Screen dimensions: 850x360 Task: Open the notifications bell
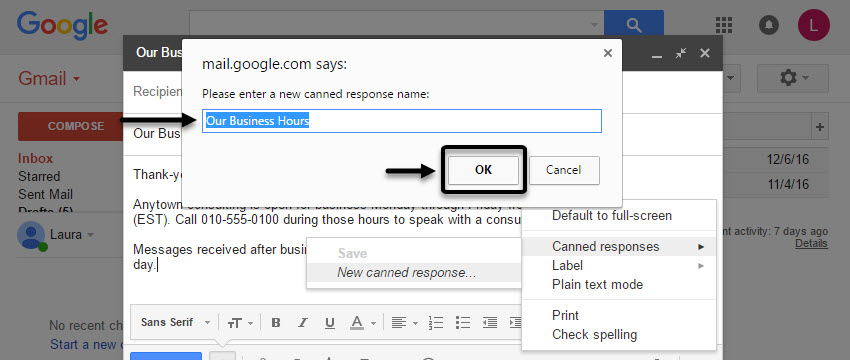(769, 25)
